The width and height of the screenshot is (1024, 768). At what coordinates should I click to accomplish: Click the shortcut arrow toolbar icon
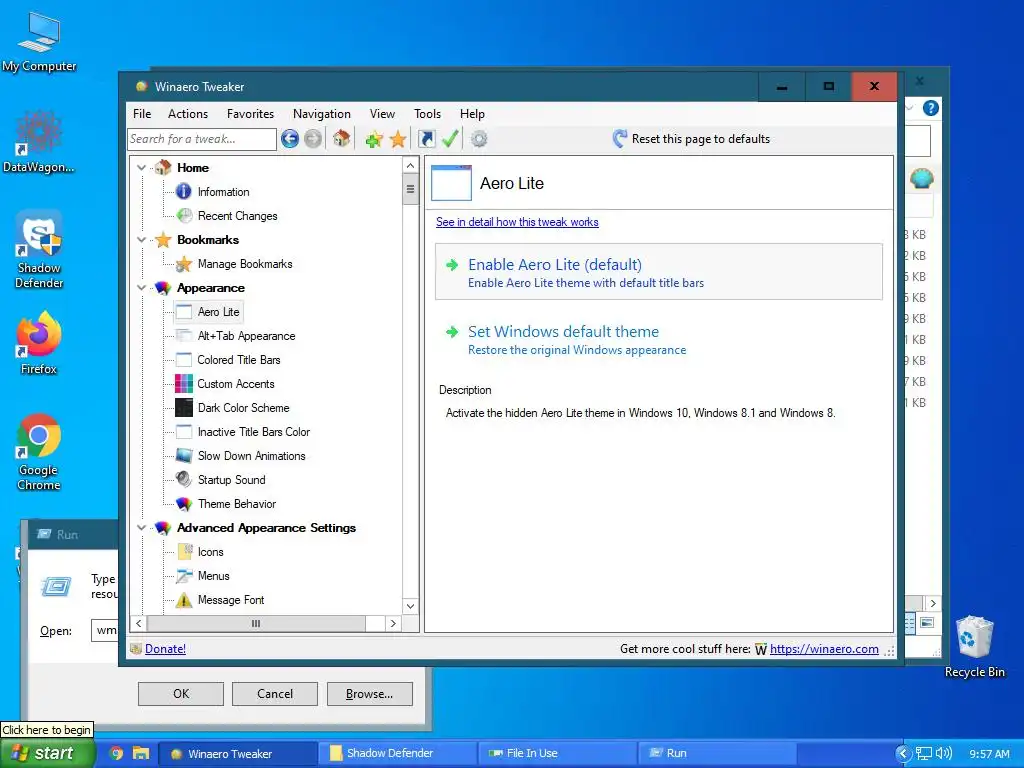tap(426, 138)
